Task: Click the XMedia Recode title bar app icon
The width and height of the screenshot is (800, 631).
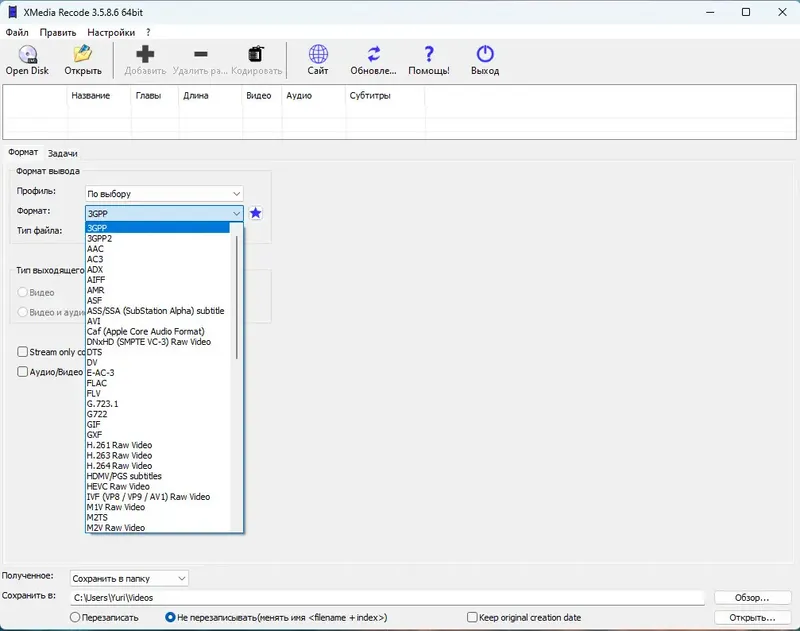Action: pos(12,12)
